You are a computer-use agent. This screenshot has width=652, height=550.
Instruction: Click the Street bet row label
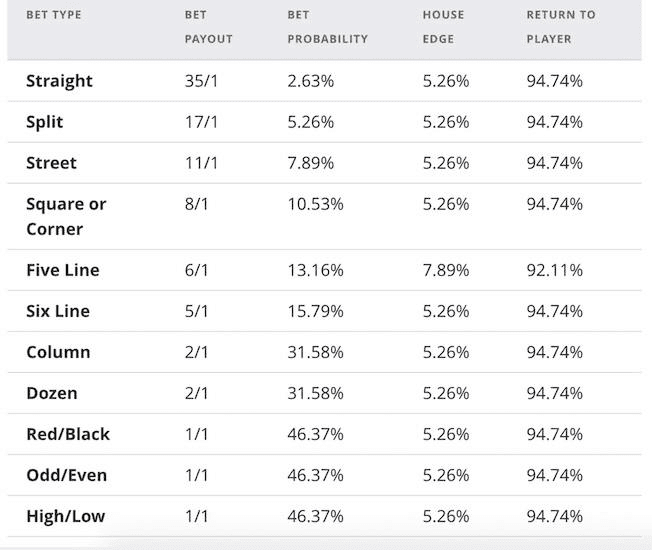51,163
